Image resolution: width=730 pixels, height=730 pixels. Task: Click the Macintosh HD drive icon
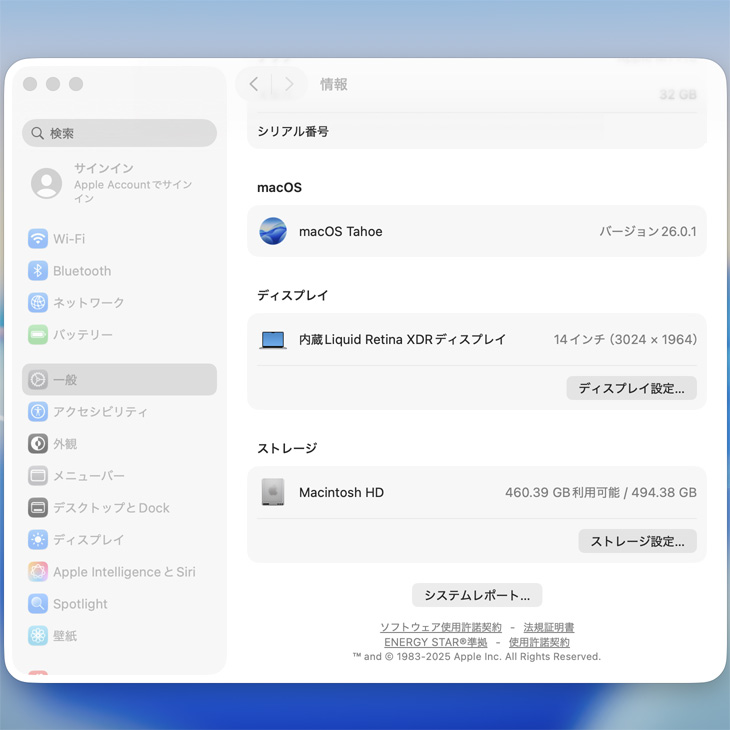point(273,492)
